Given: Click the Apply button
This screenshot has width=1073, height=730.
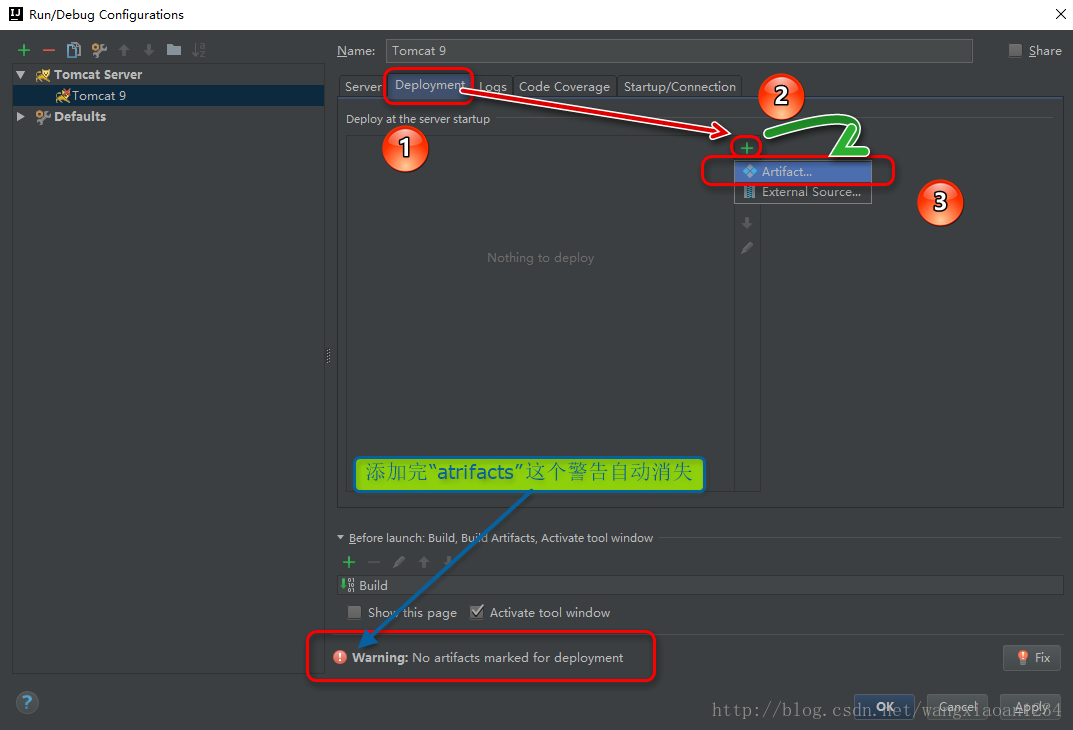Looking at the screenshot, I should click(x=1031, y=707).
